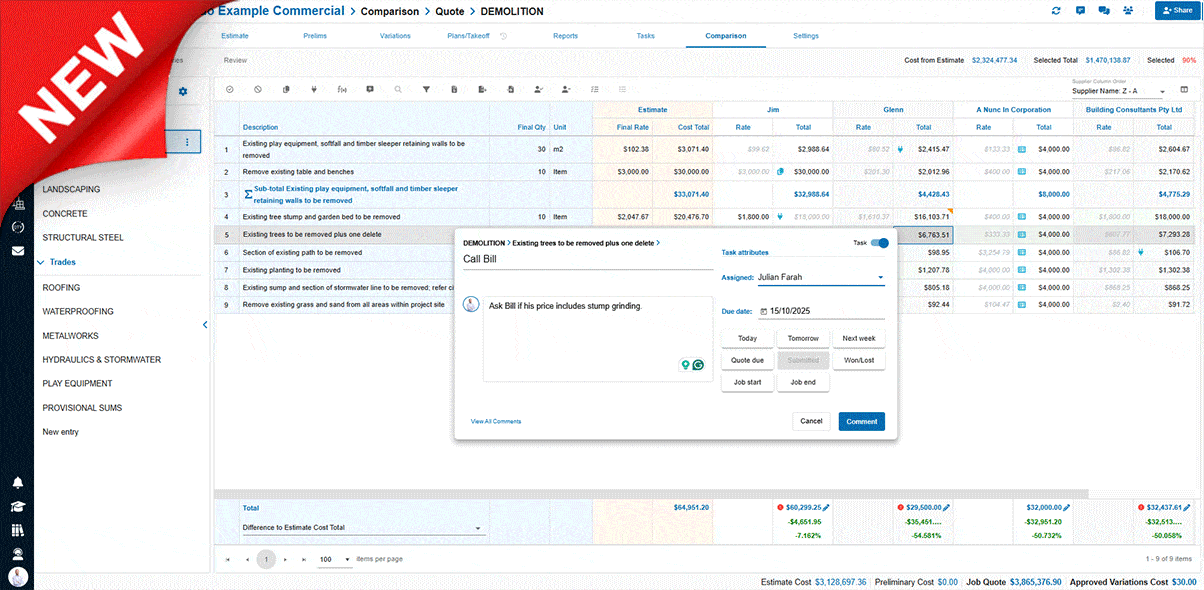This screenshot has width=1204, height=590.
Task: Enable the Won/Lost option in the task popup
Action: [x=859, y=360]
